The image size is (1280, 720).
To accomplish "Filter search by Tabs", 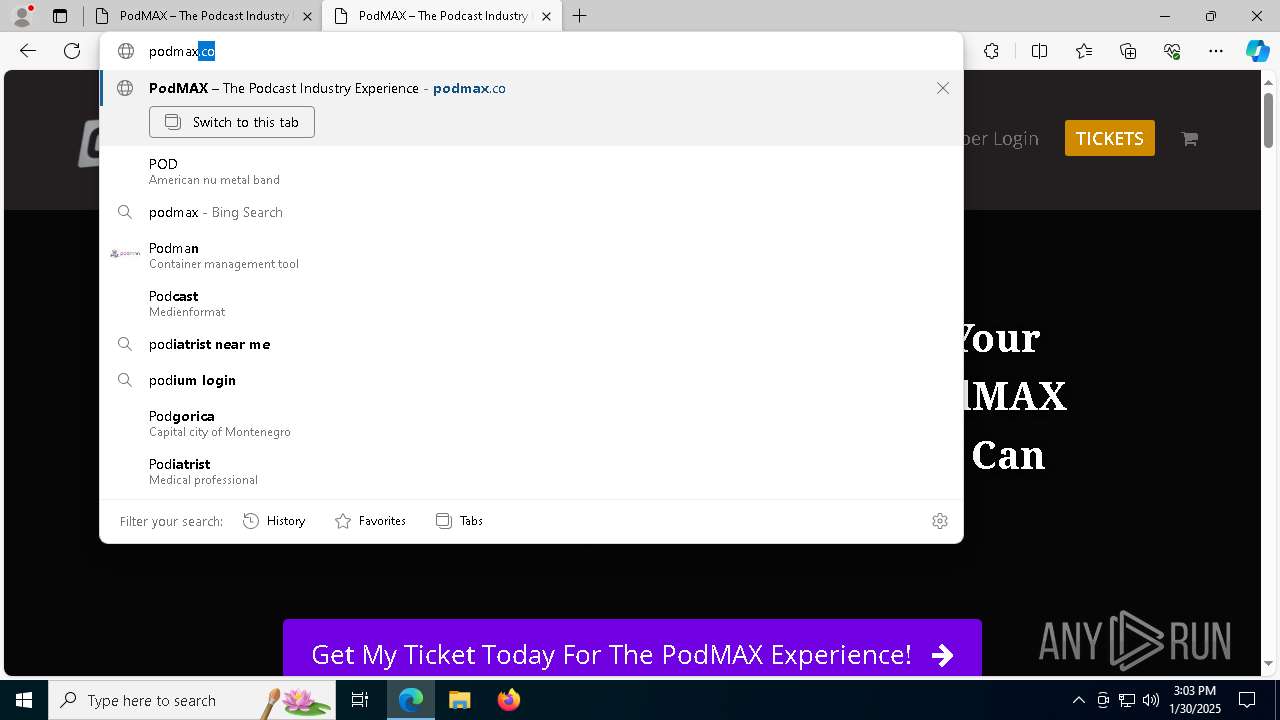I will pos(459,521).
